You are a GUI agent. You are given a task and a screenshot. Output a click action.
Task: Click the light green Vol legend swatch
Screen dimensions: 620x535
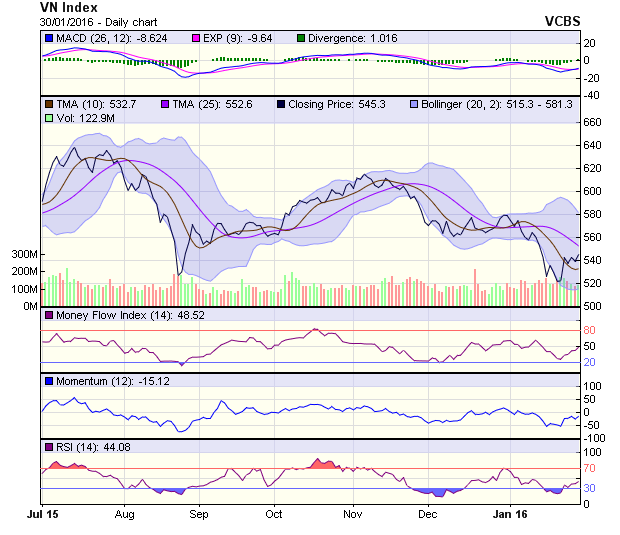point(48,119)
